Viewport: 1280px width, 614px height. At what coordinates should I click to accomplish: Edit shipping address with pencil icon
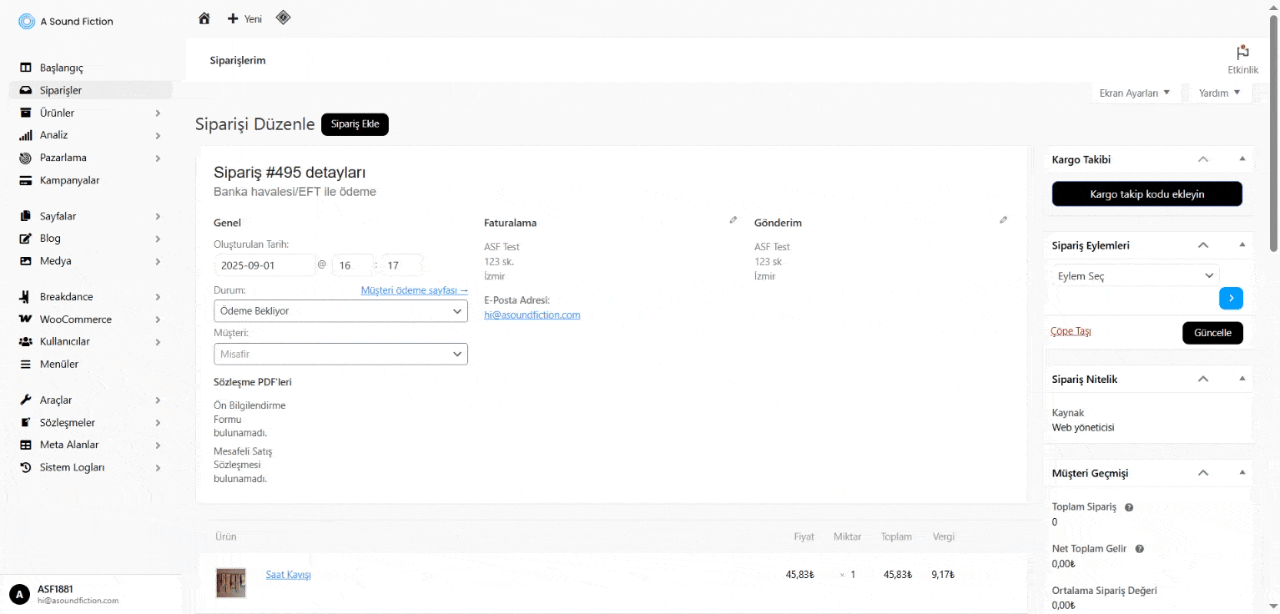[x=1003, y=220]
